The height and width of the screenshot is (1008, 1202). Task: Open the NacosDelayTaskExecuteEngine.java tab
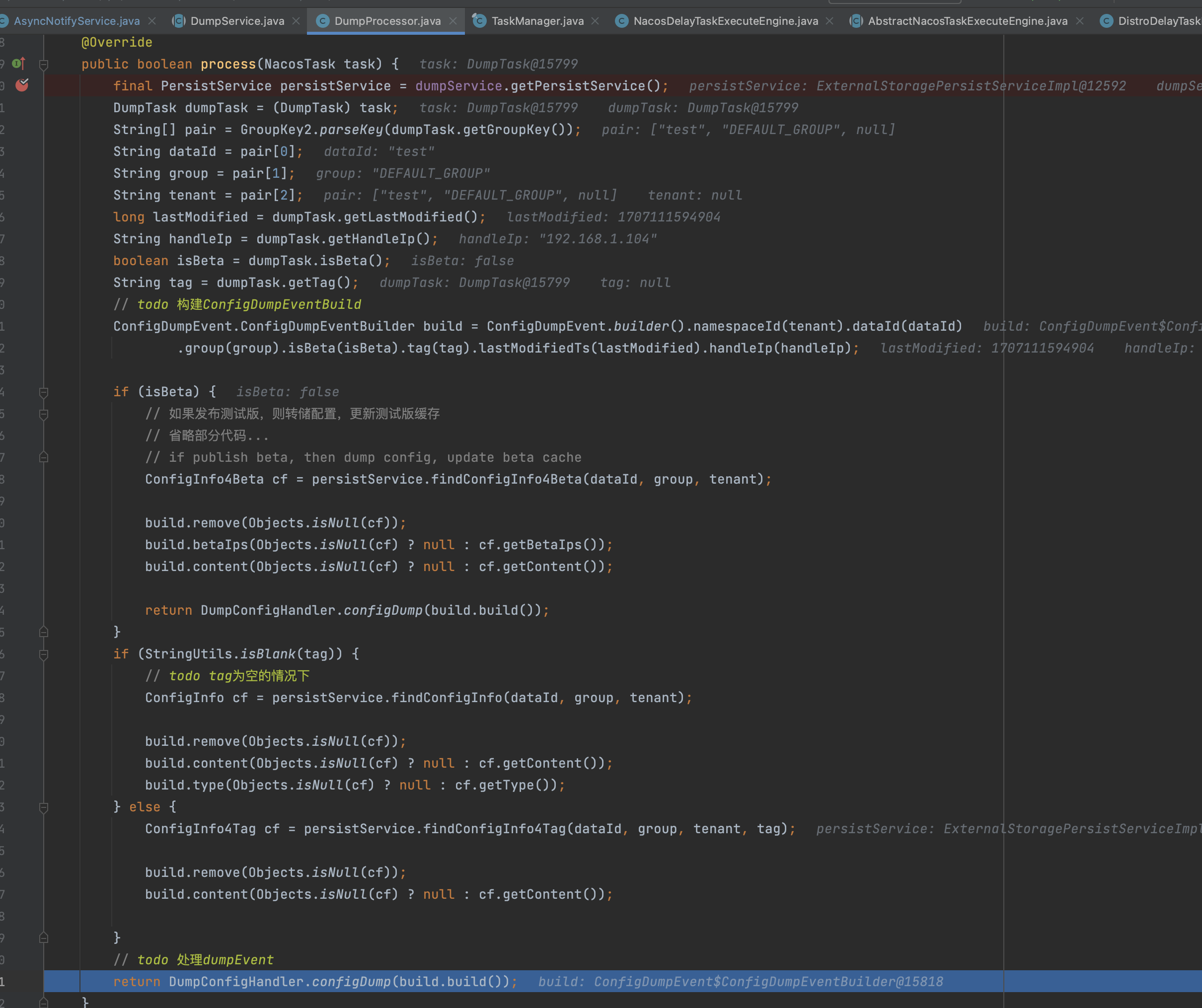click(725, 21)
